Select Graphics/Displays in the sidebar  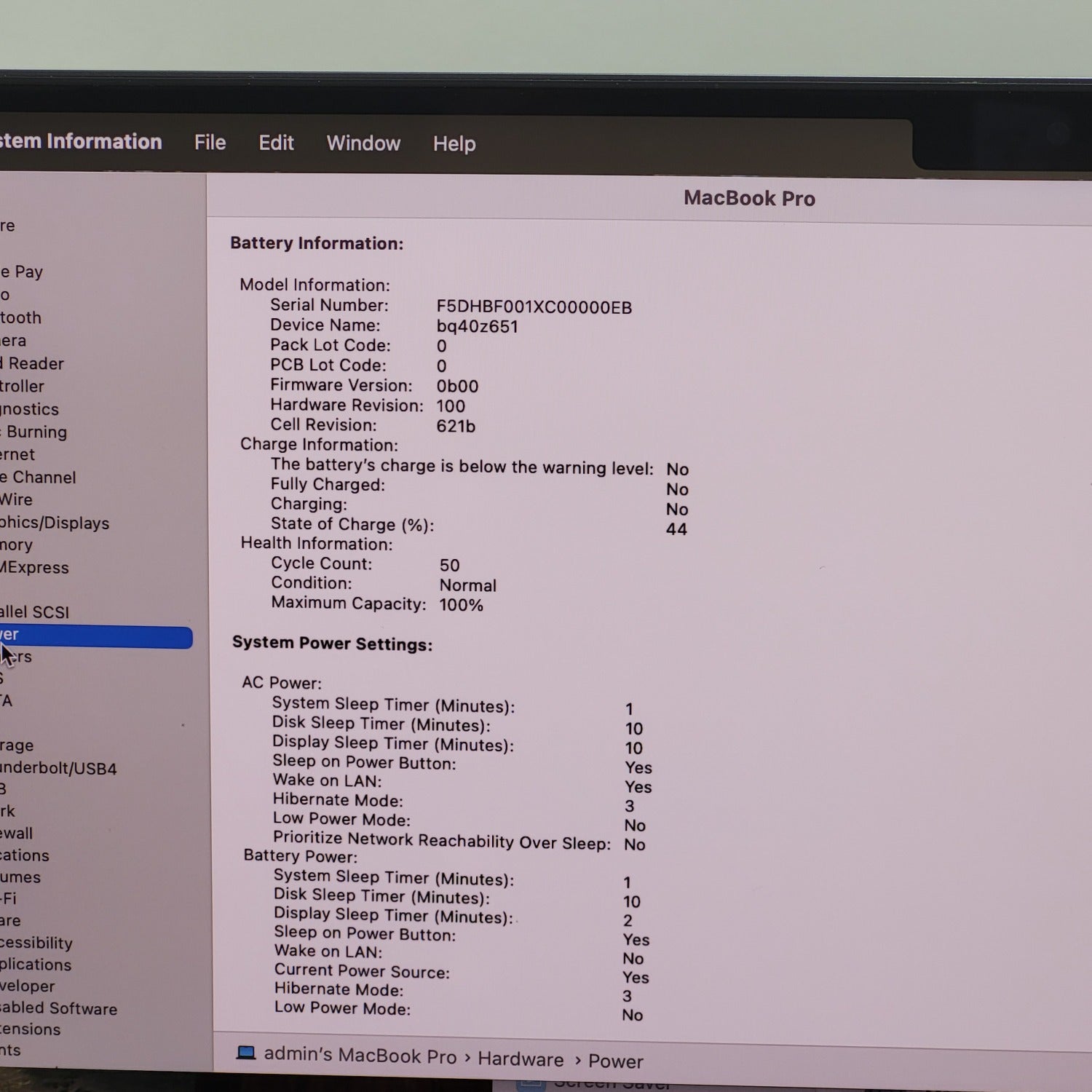tap(55, 523)
